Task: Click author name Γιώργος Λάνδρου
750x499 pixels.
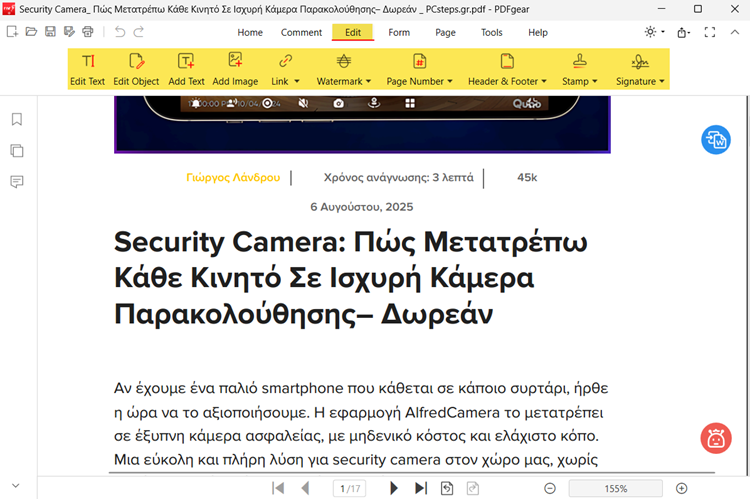Action: [x=233, y=177]
